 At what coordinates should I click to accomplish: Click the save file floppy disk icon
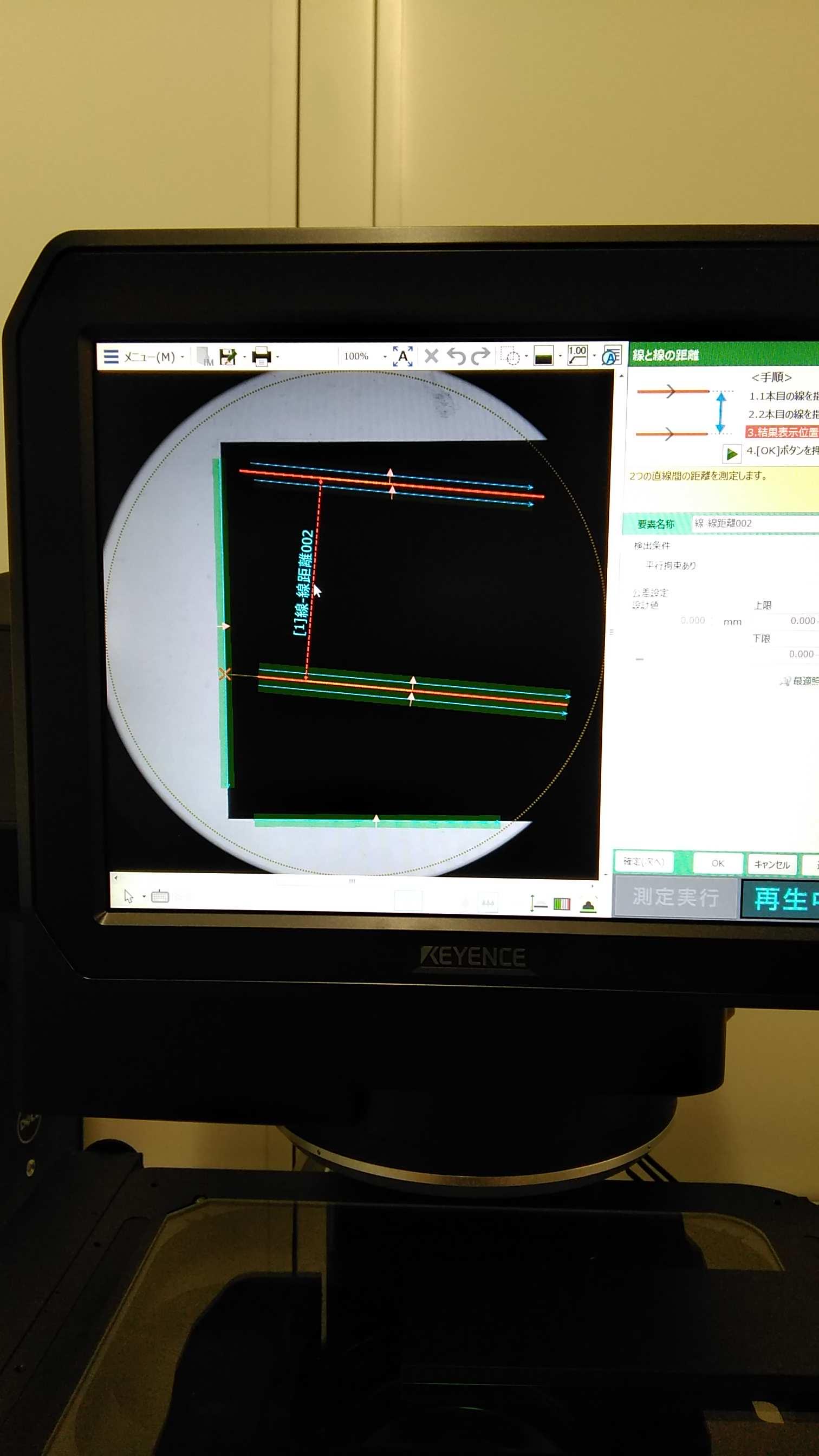click(x=227, y=356)
